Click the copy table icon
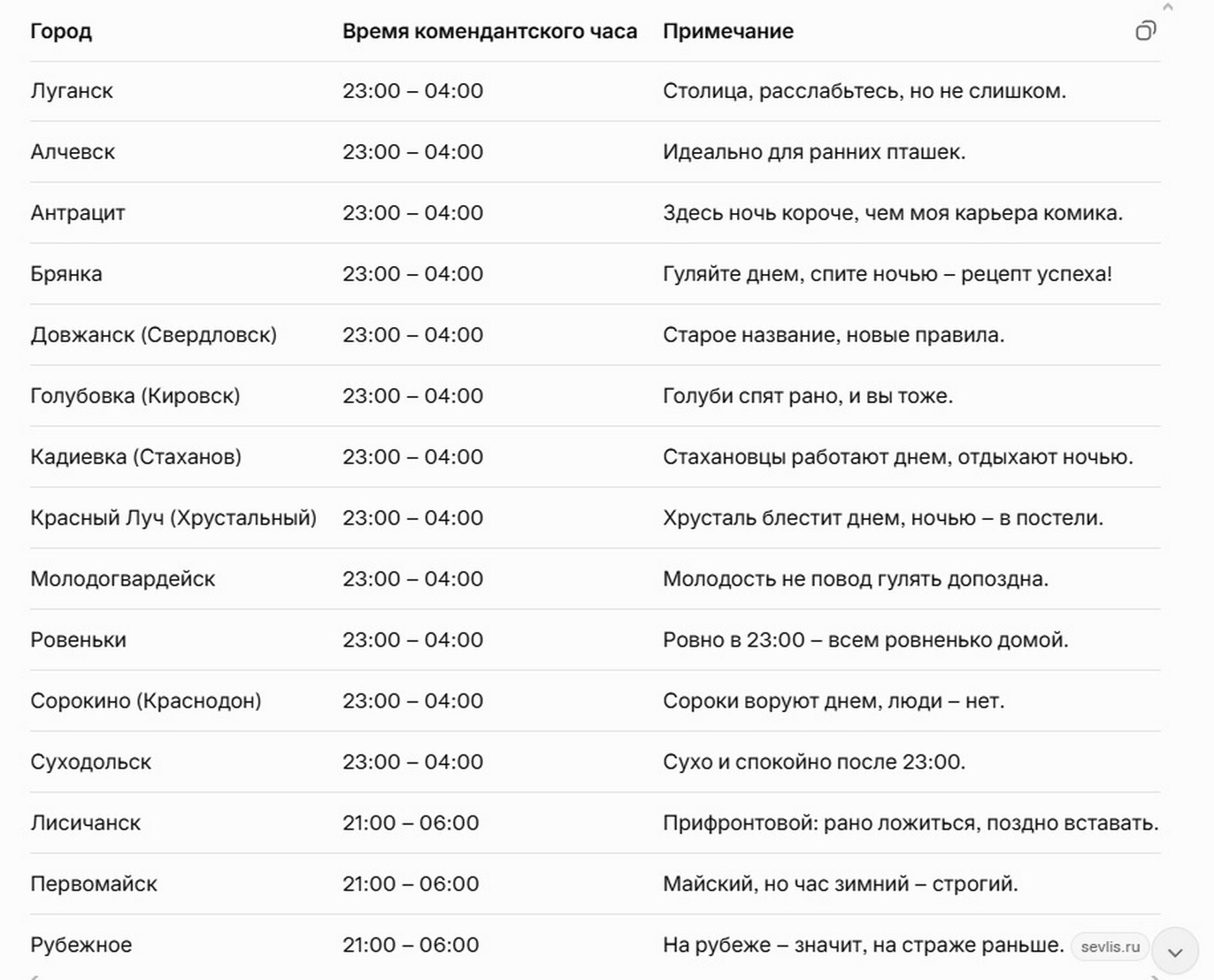 1146,29
